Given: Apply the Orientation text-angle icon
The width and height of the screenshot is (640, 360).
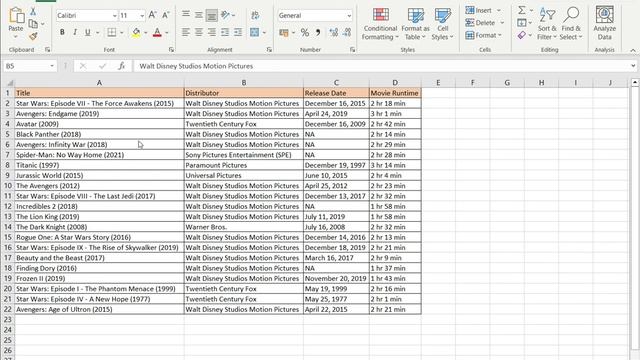Looking at the screenshot, I should click(x=225, y=16).
